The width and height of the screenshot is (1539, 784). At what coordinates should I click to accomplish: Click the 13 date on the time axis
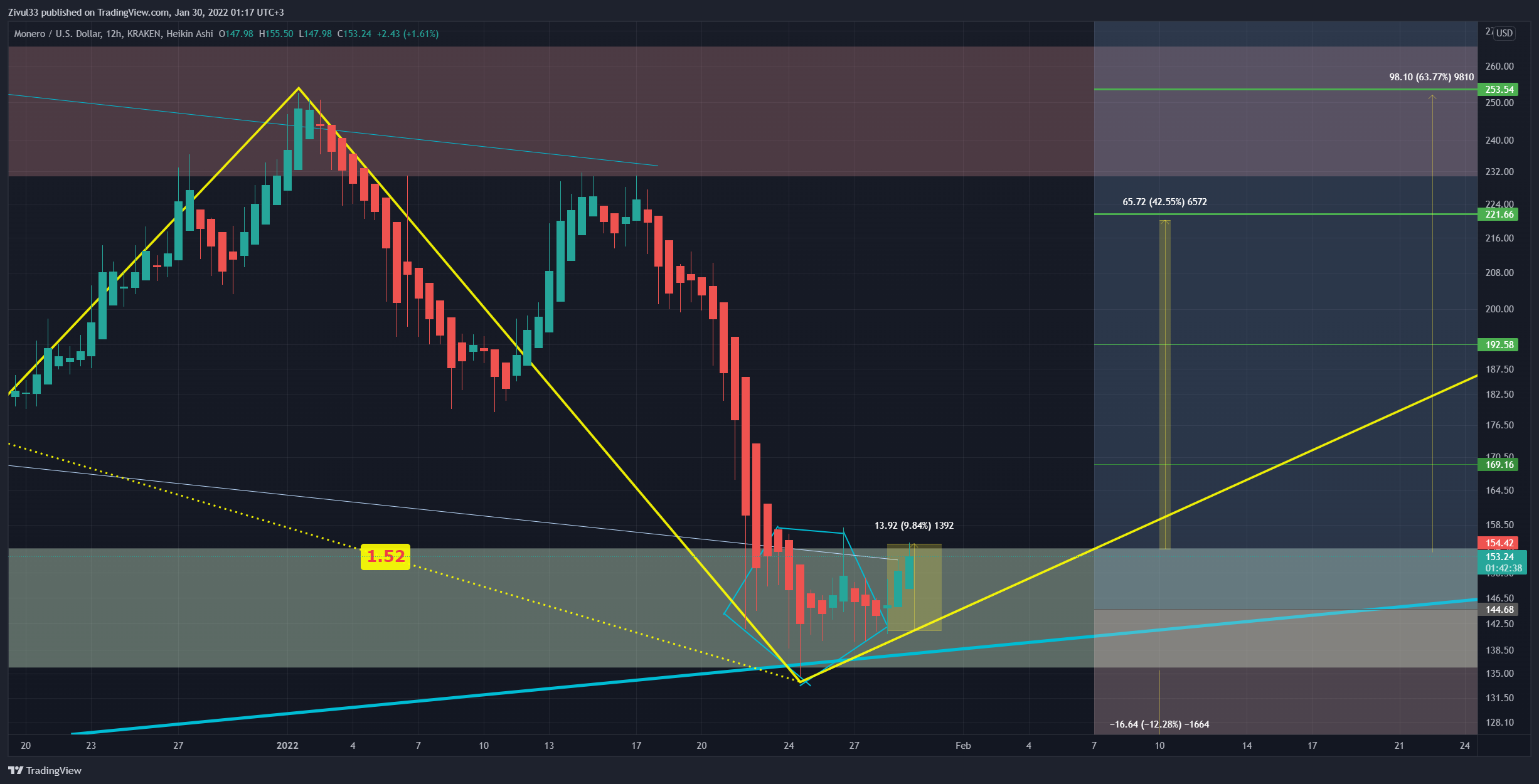(x=549, y=746)
